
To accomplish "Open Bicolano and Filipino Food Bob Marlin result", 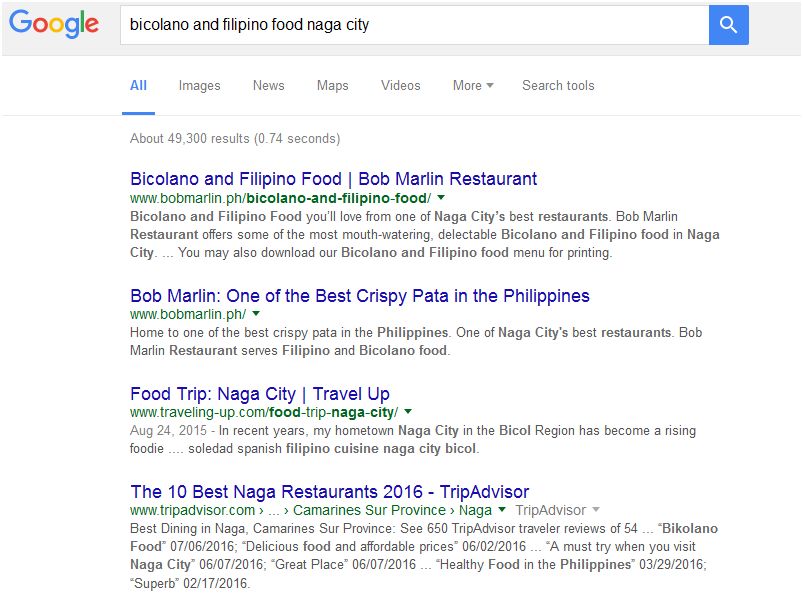I will 333,179.
